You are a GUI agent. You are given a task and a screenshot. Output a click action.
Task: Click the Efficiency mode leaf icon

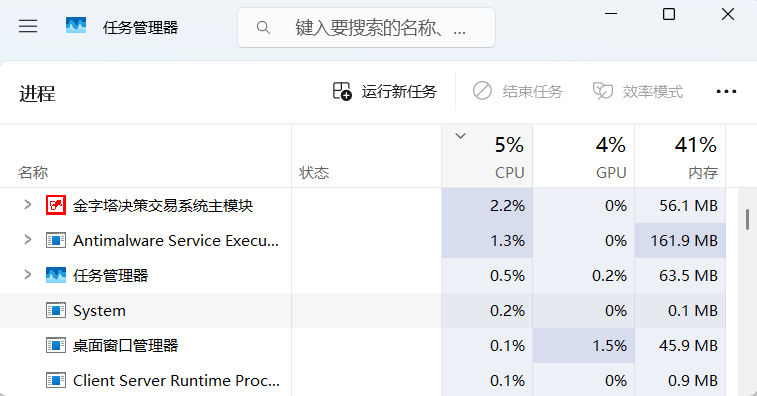603,91
